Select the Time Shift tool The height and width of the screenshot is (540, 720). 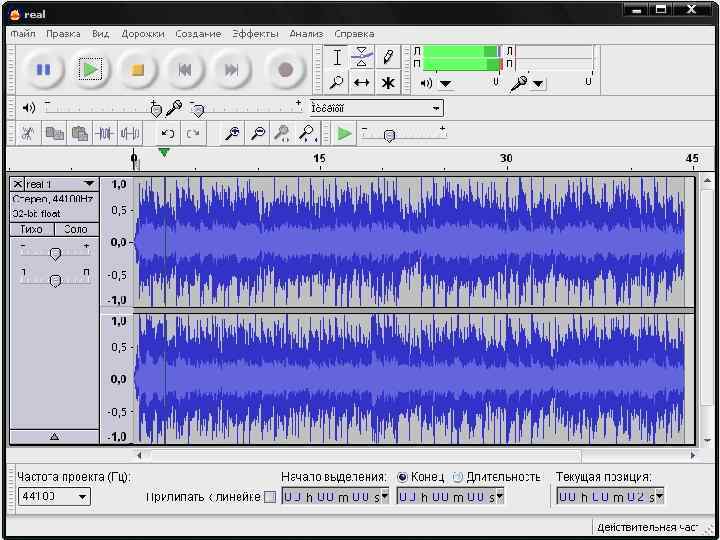362,83
